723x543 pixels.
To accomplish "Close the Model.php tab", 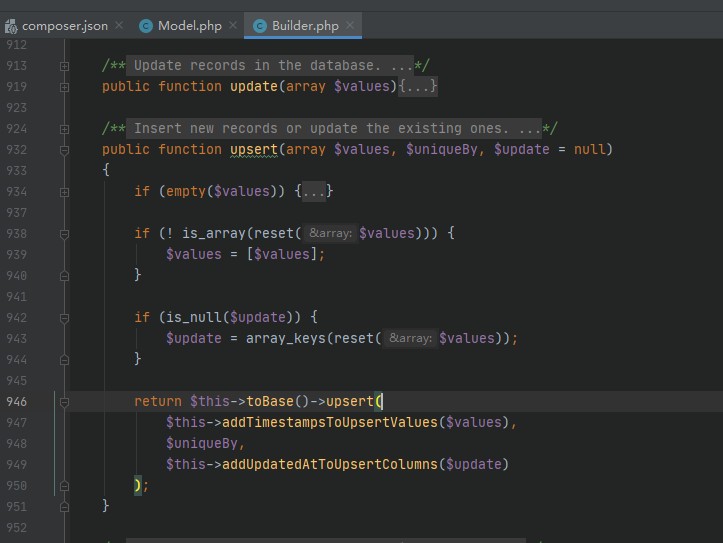I will point(233,25).
